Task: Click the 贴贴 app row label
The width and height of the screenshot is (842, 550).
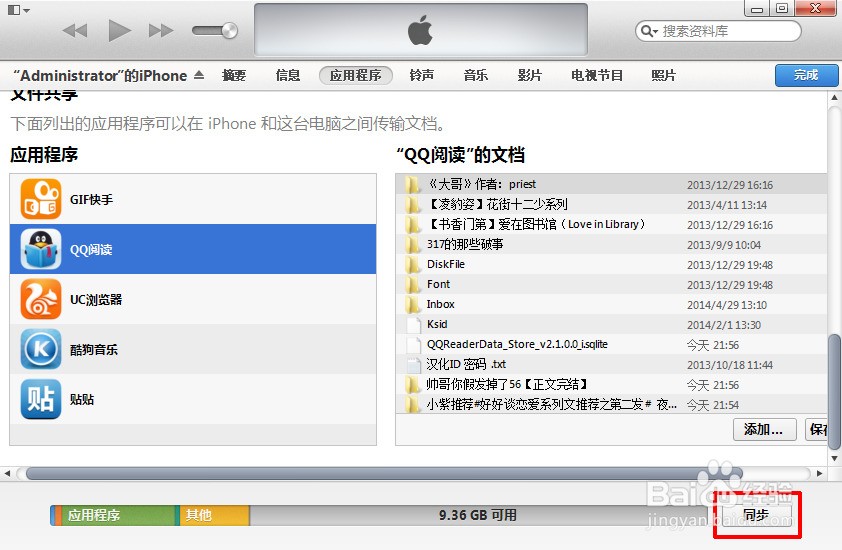Action: point(82,399)
